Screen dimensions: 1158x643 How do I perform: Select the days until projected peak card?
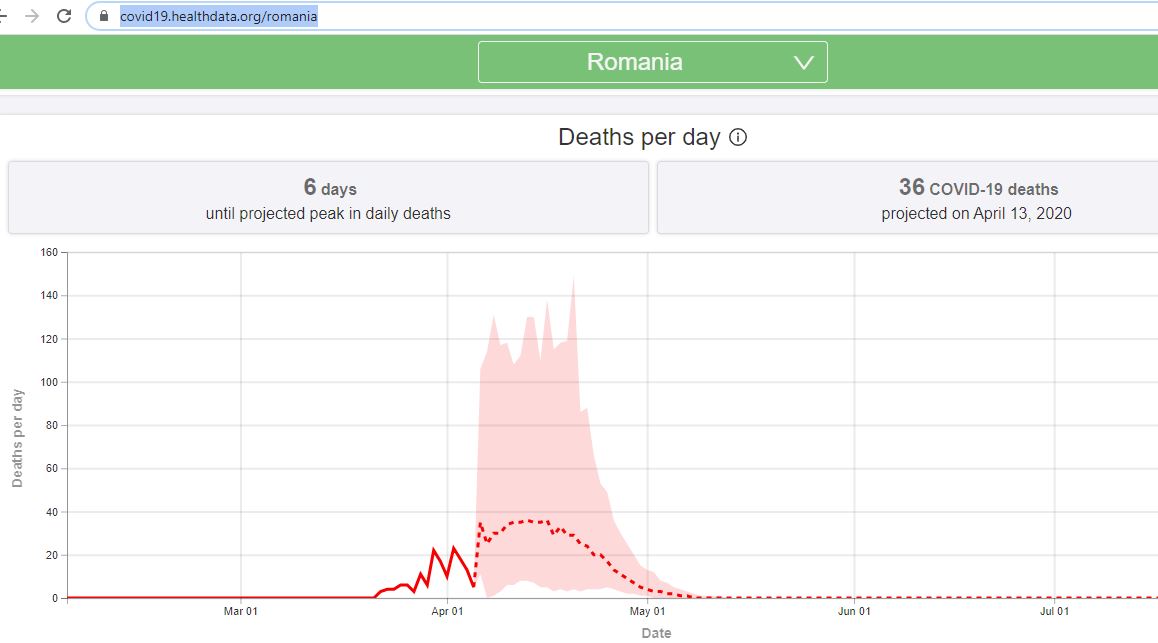328,198
